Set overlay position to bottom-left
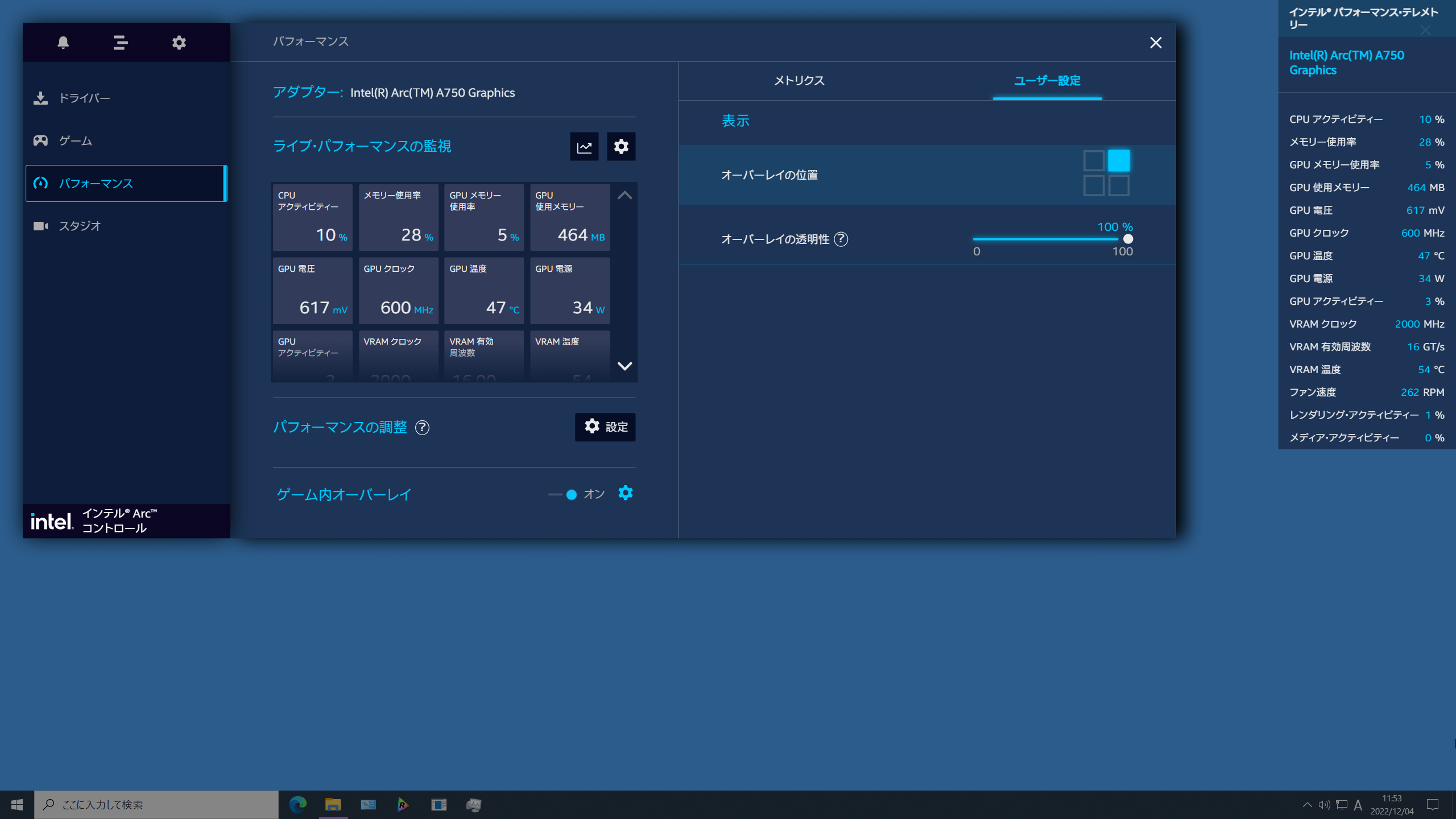This screenshot has height=819, width=1456. click(x=1094, y=186)
